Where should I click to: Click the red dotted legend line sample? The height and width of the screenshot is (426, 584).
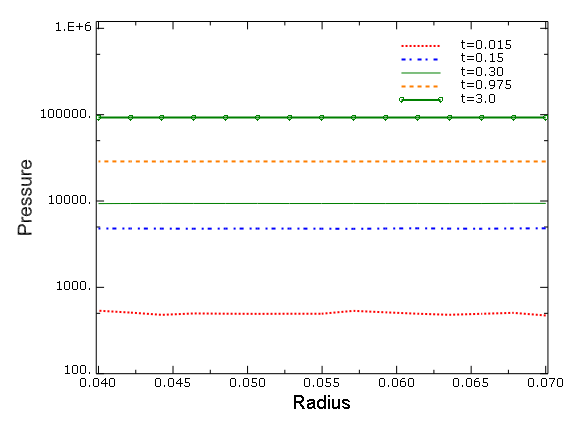click(420, 46)
